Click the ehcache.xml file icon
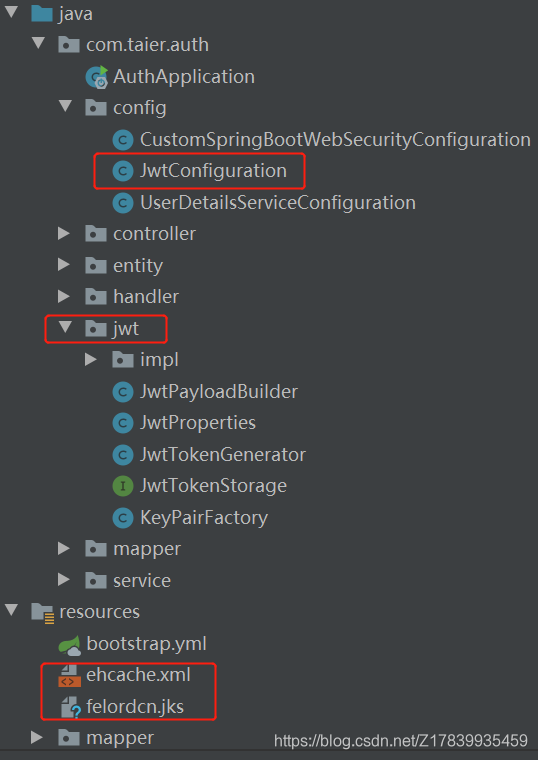This screenshot has width=538, height=760. (x=69, y=676)
